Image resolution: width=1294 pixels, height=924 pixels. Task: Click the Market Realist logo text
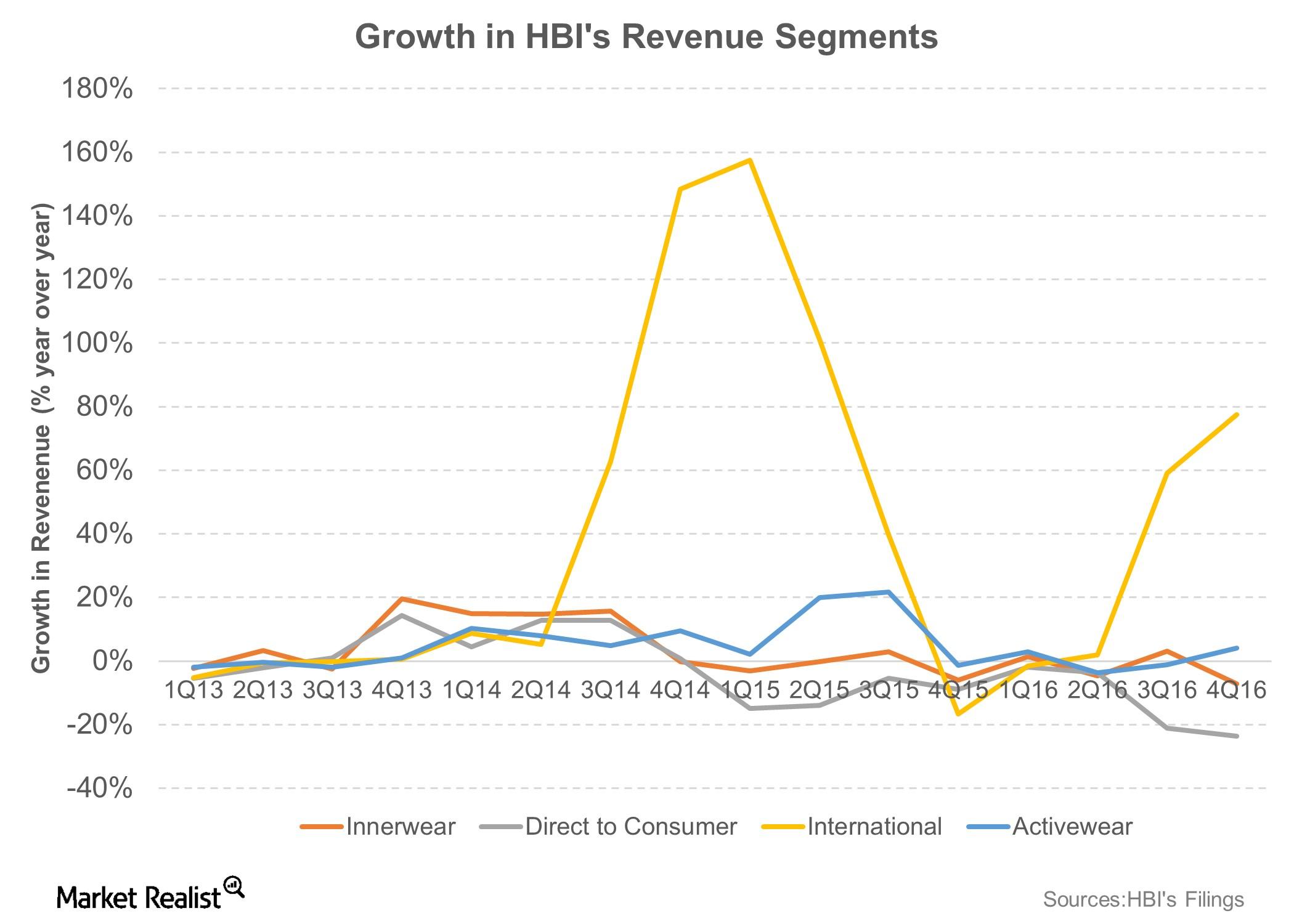click(x=139, y=898)
